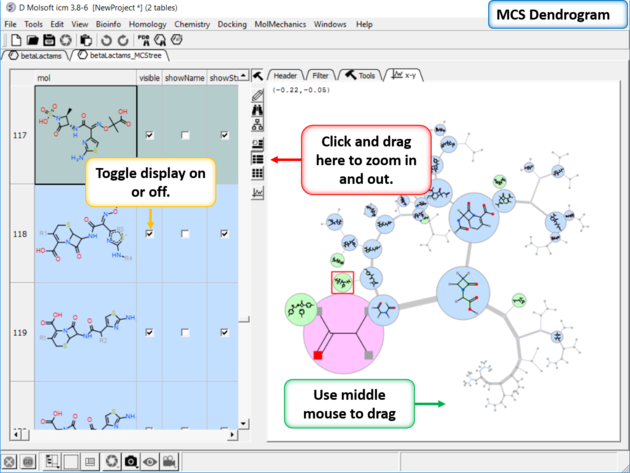This screenshot has height=473, width=630.
Task: Select the Filter tab
Action: coord(320,75)
